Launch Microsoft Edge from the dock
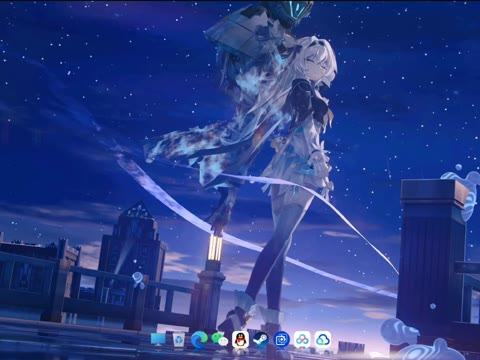Image resolution: width=480 pixels, height=360 pixels. 199,340
